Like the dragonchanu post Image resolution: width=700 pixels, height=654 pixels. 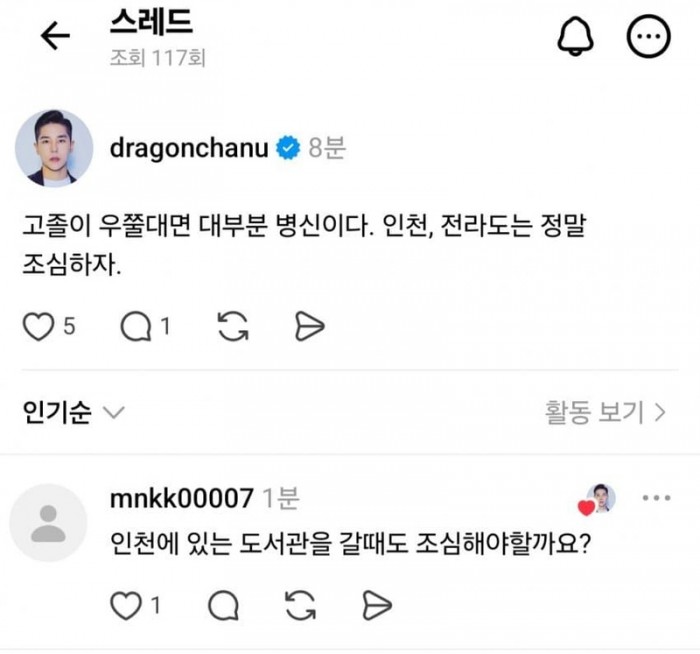38,326
